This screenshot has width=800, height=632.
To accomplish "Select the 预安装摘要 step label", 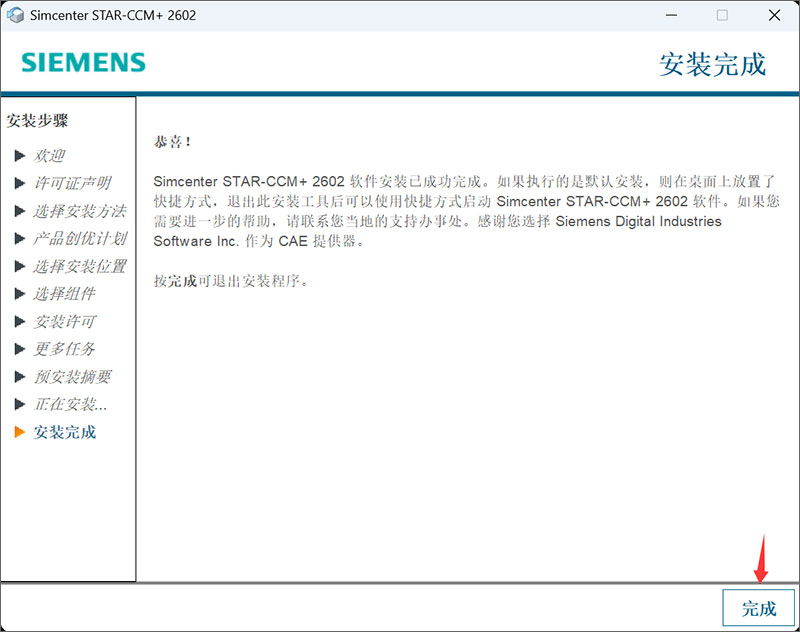I will coord(72,376).
